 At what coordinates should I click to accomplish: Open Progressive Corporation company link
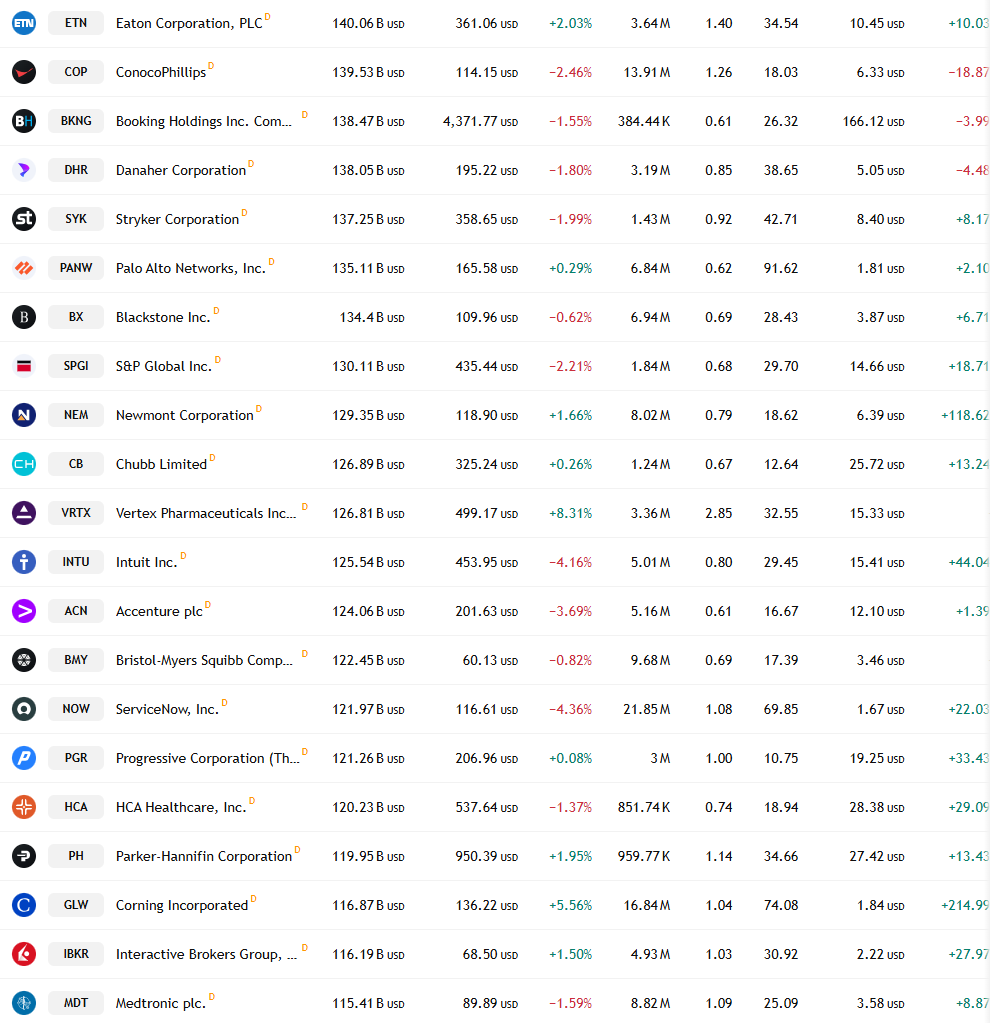pos(208,758)
